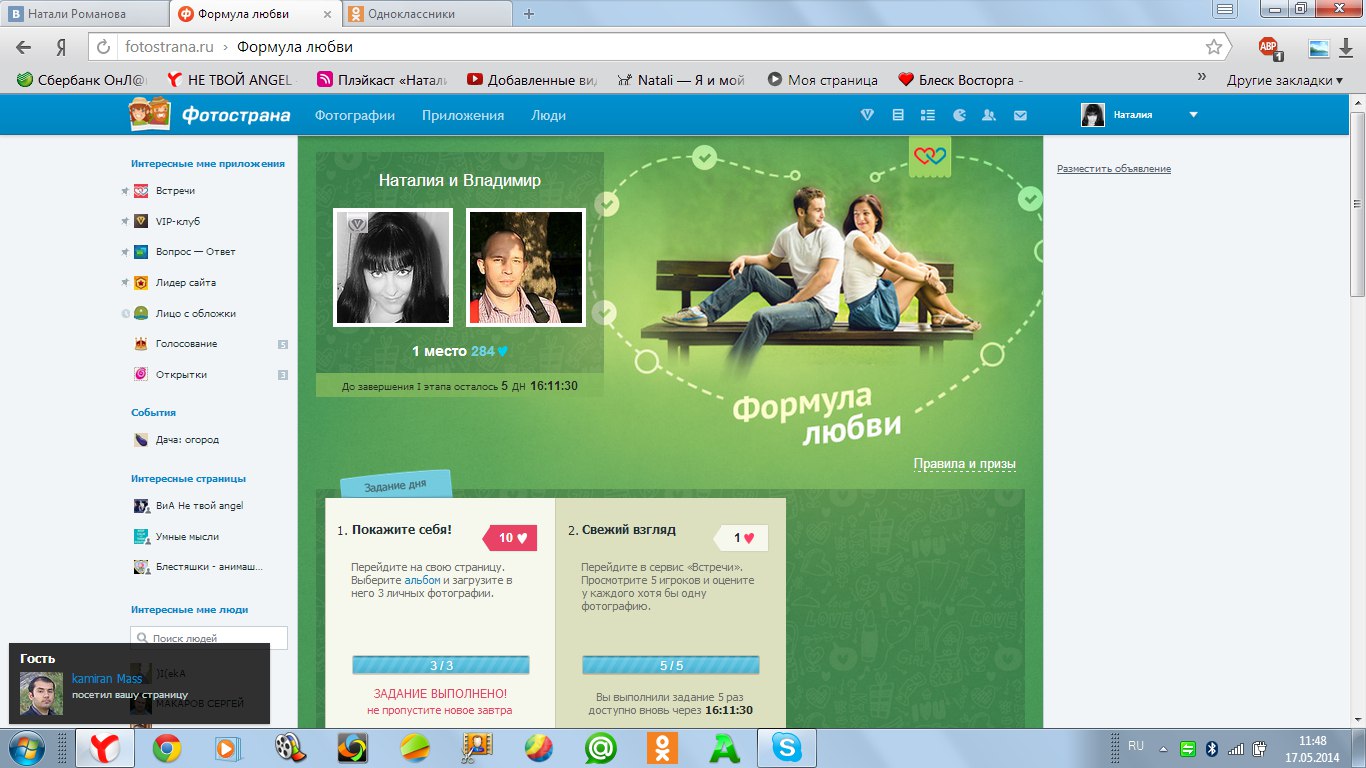Click the Yandex Я button
Image resolution: width=1366 pixels, height=768 pixels.
(x=62, y=47)
